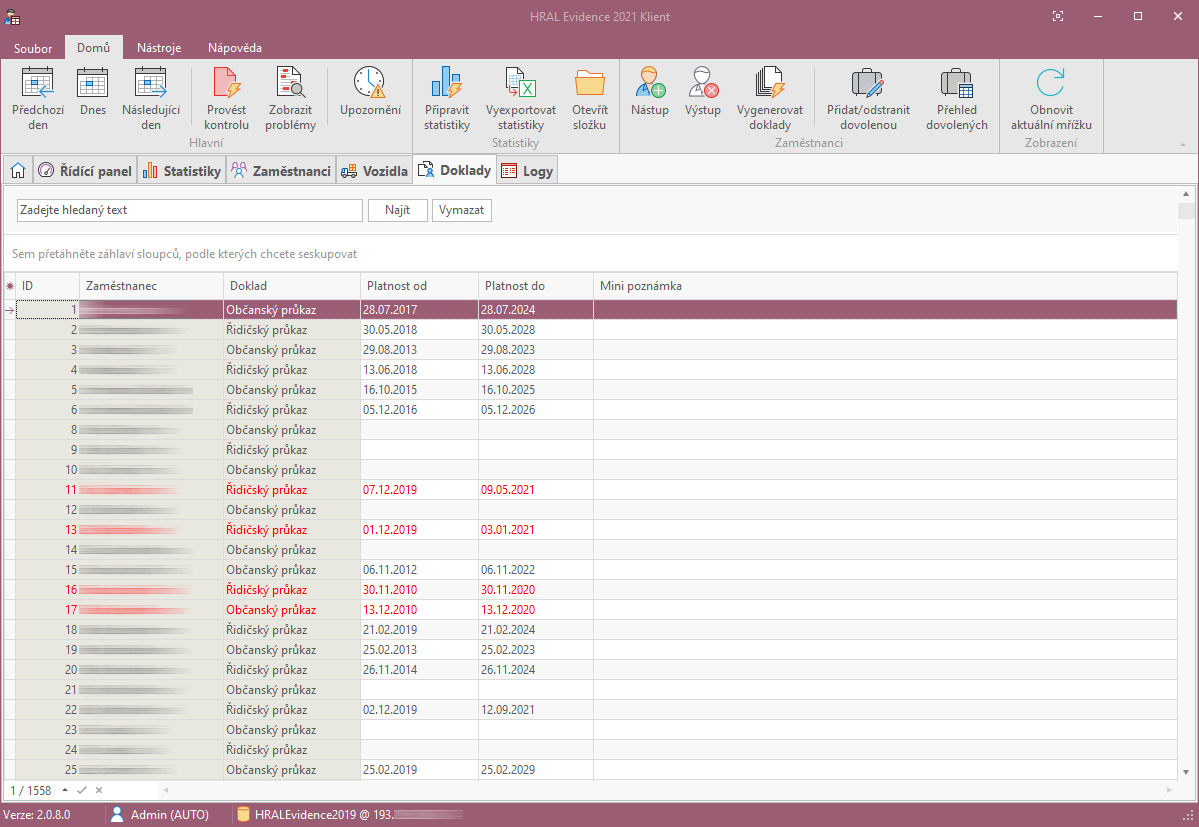Open Otevřít složku folder
The image size is (1199, 827).
coord(590,99)
